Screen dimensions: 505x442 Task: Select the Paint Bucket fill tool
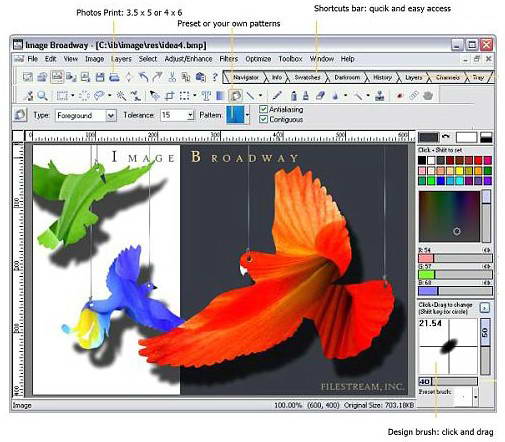236,96
